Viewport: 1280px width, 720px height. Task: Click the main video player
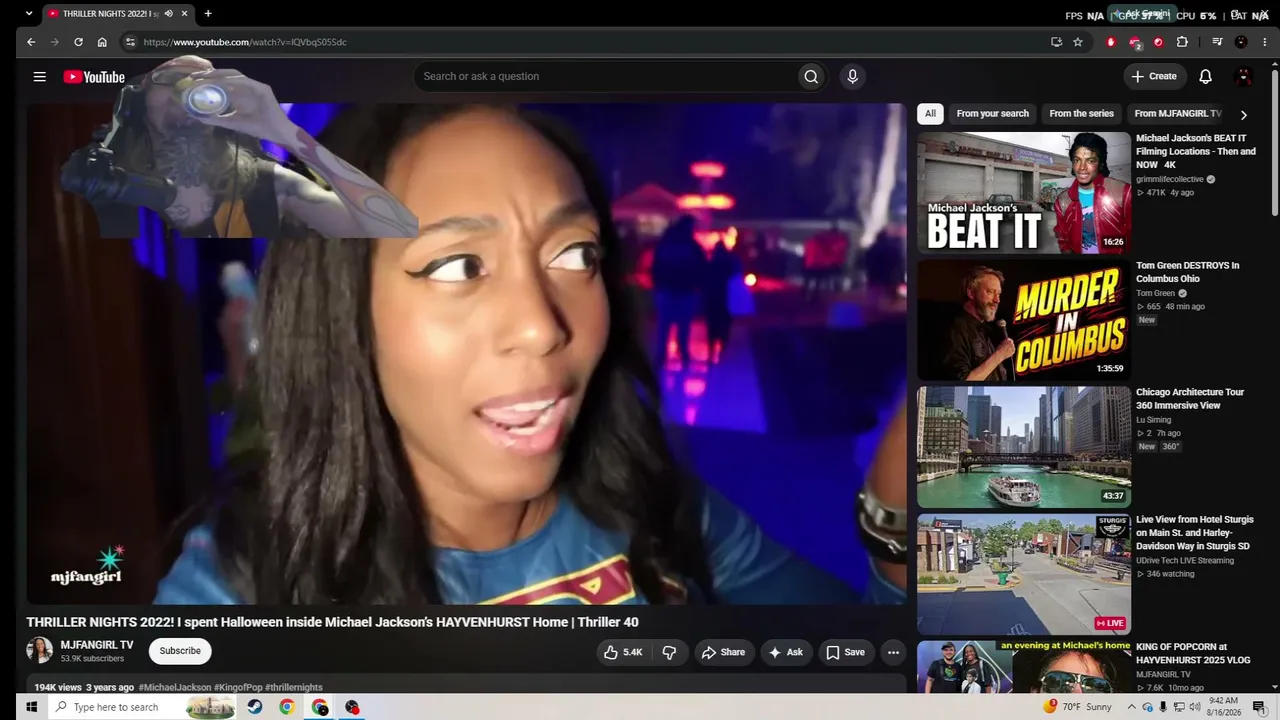pyautogui.click(x=466, y=354)
